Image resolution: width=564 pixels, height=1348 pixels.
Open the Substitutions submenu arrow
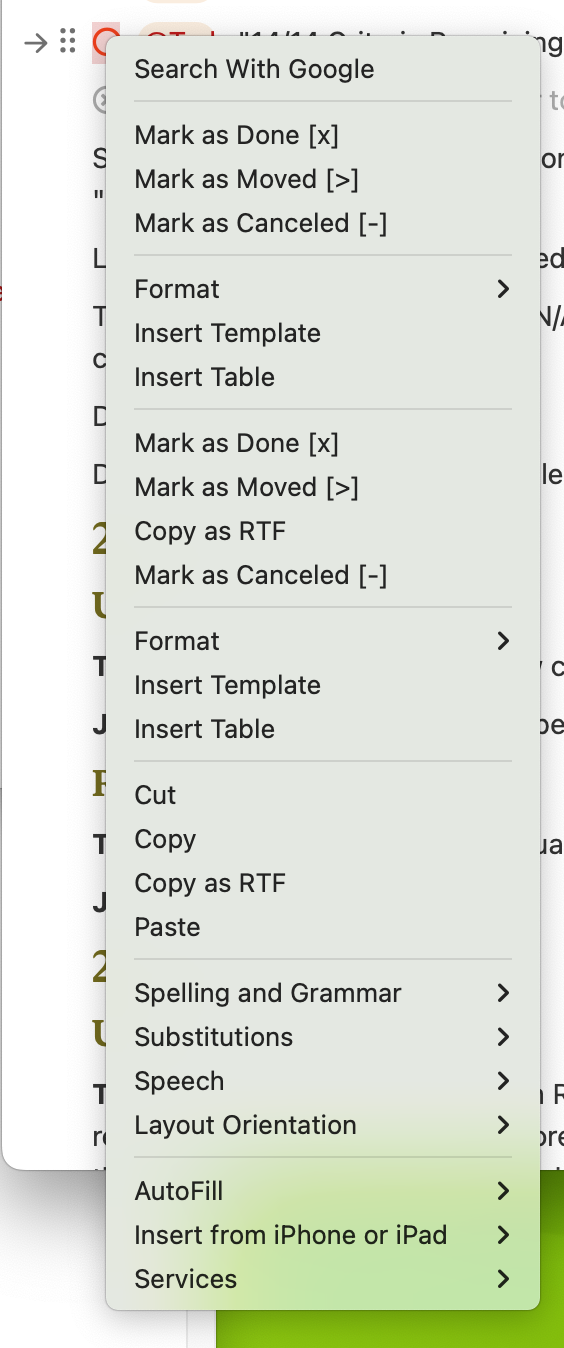click(503, 1037)
